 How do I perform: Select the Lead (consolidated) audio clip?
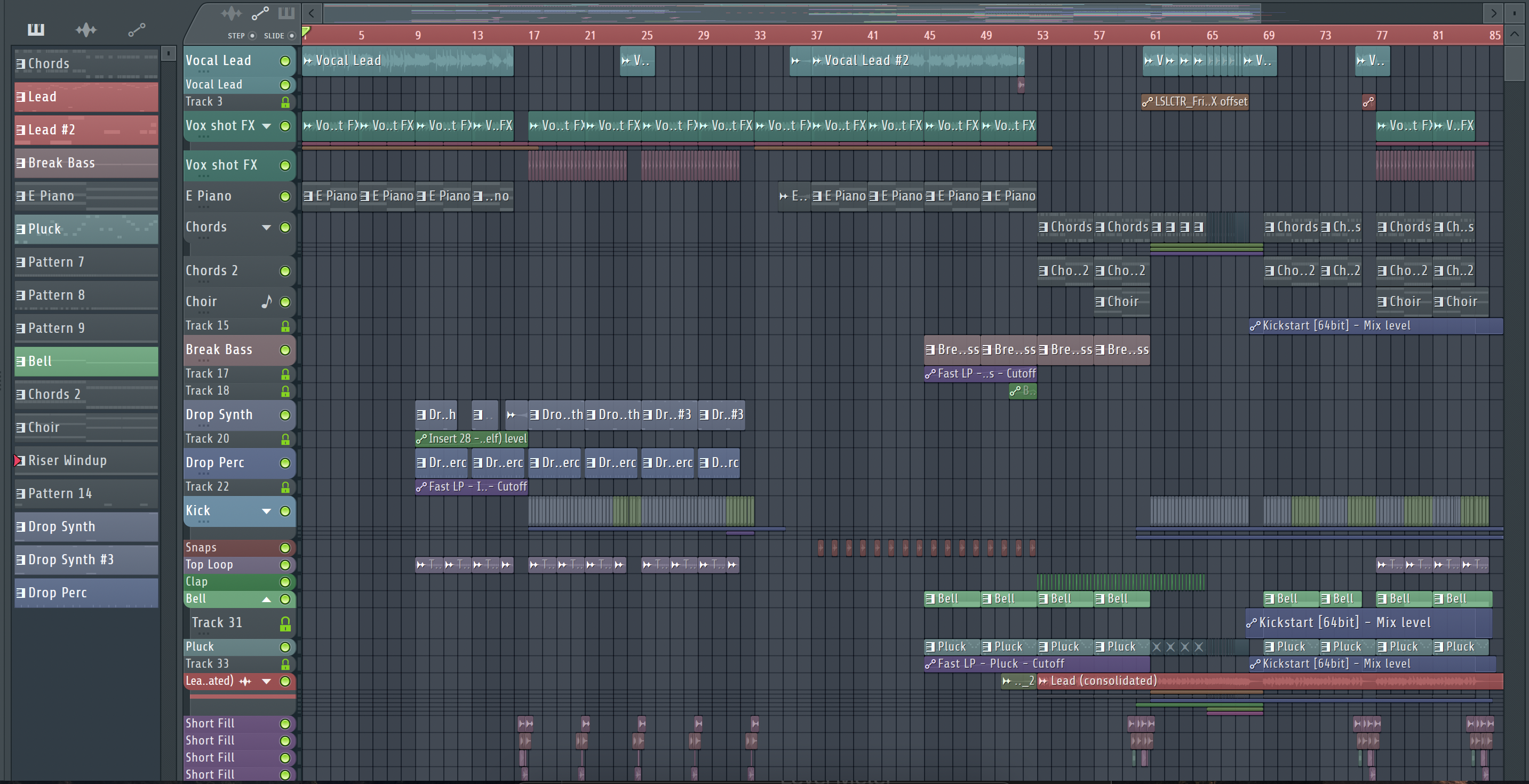[1270, 681]
